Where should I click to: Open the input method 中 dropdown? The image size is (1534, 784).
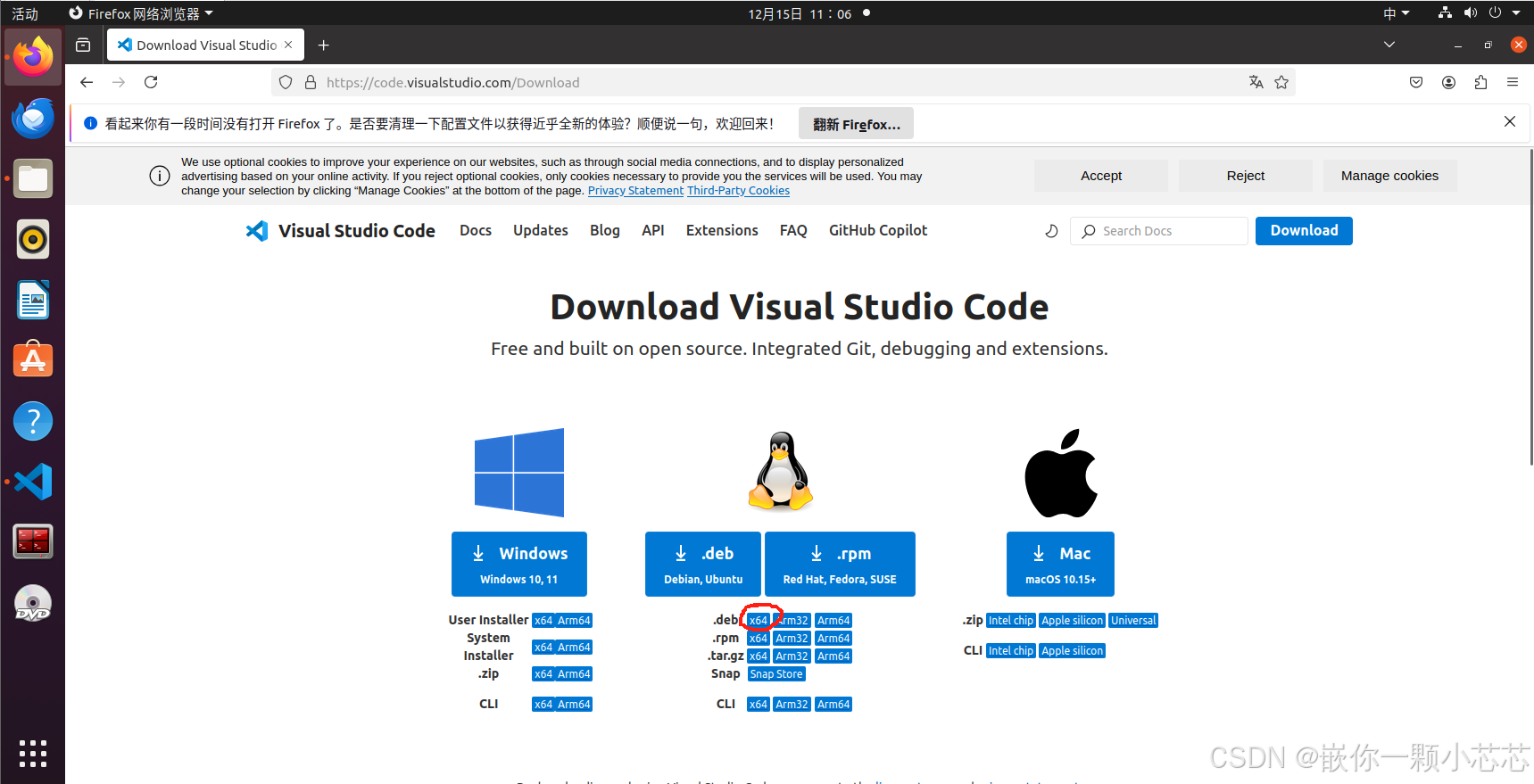pyautogui.click(x=1396, y=13)
